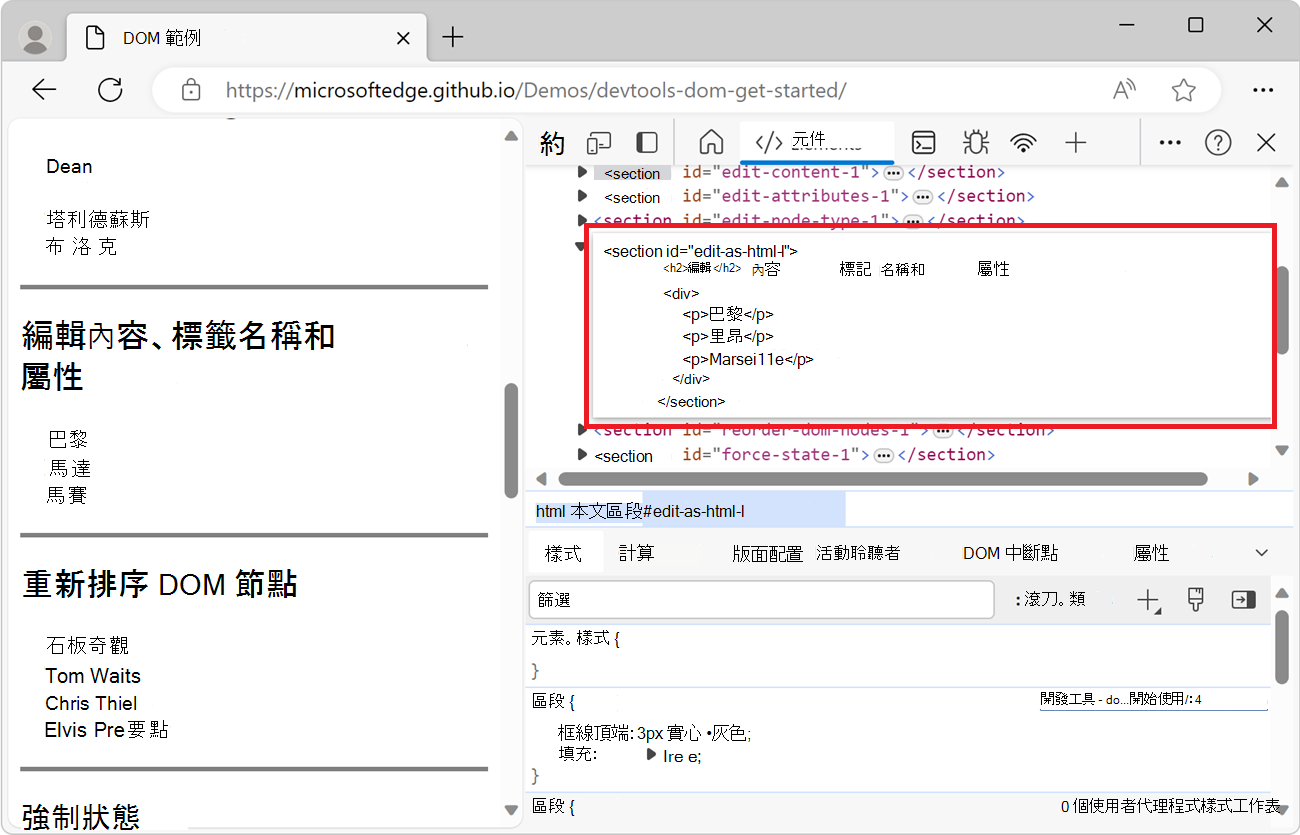Screen dimensions: 1300x835
Task: Switch to the 樣式 Styles tab
Action: [563, 553]
